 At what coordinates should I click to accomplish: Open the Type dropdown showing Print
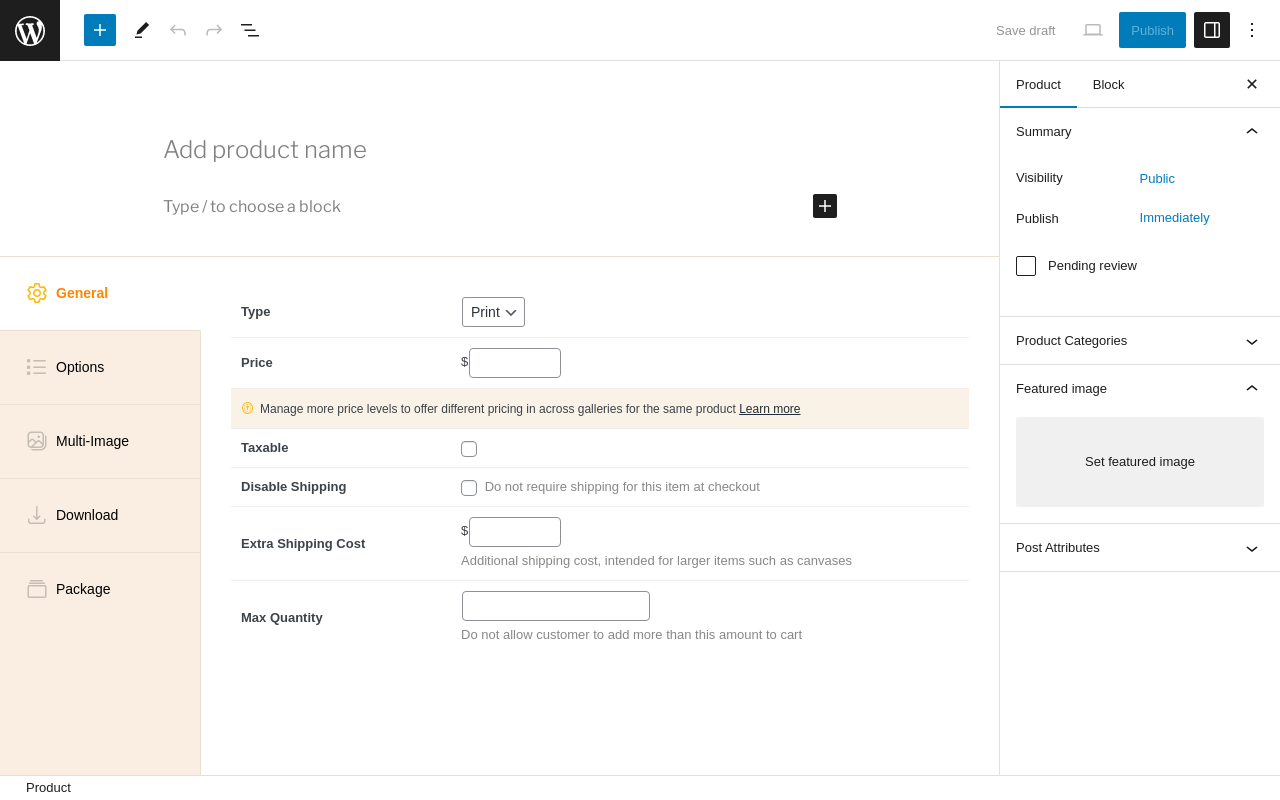493,312
